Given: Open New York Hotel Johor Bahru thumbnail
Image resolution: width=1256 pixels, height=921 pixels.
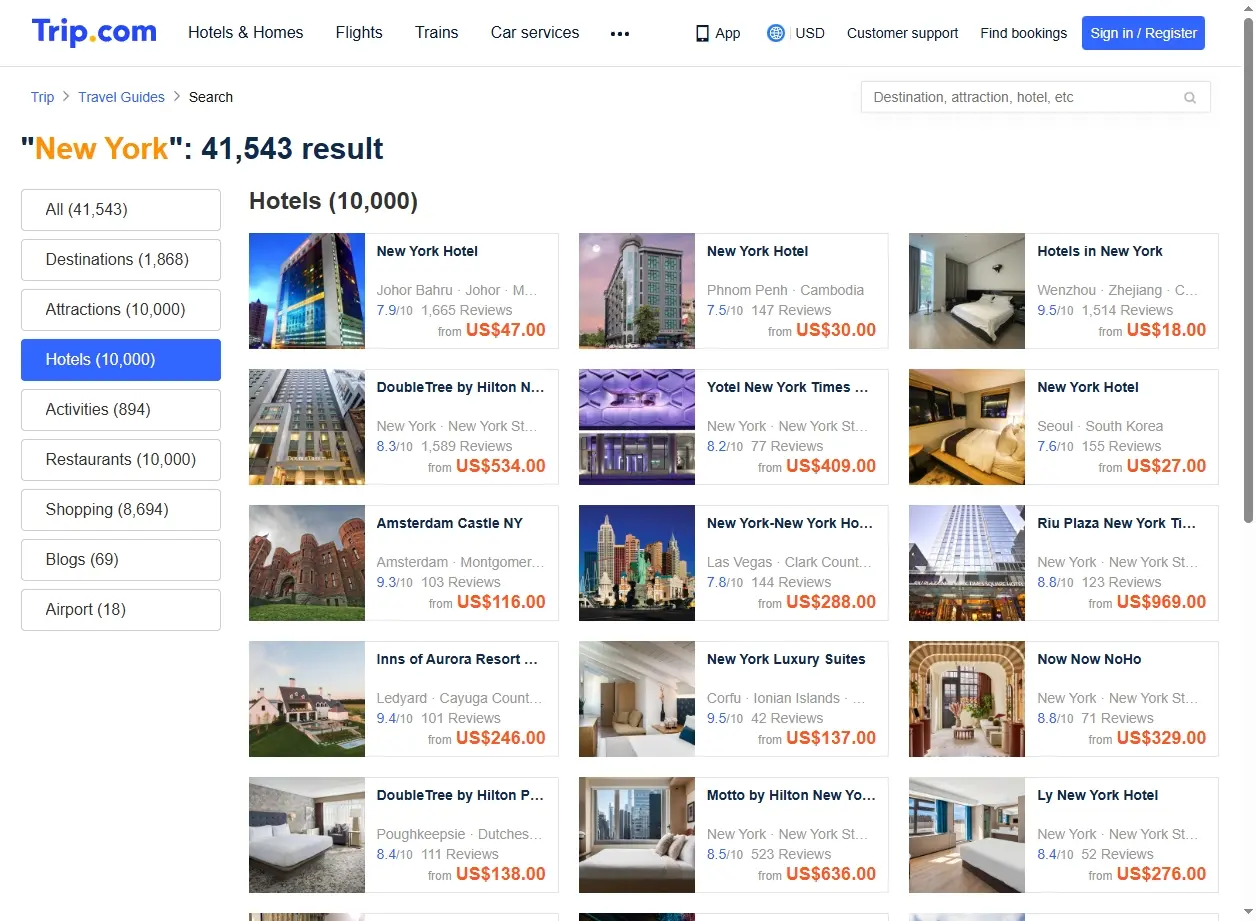Looking at the screenshot, I should pos(307,291).
